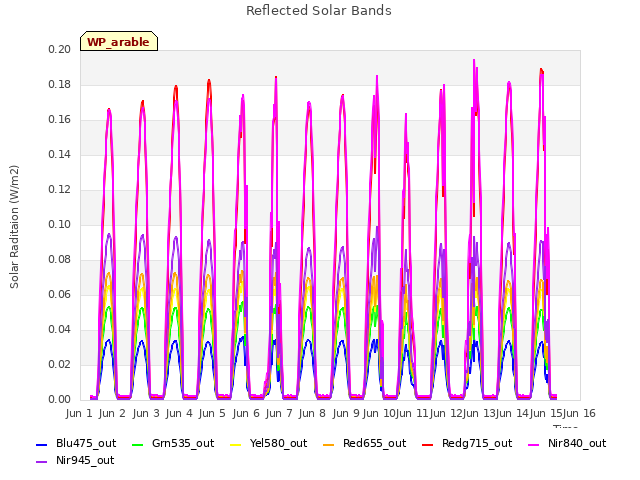The height and width of the screenshot is (480, 640).
Task: Click the Solar Raditaion (W/m2) axis label
Action: pyautogui.click(x=14, y=227)
